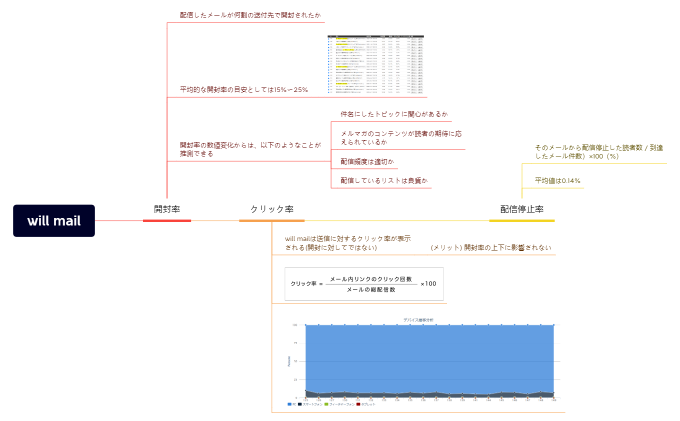Click the chart title above the area chart

coord(418,318)
